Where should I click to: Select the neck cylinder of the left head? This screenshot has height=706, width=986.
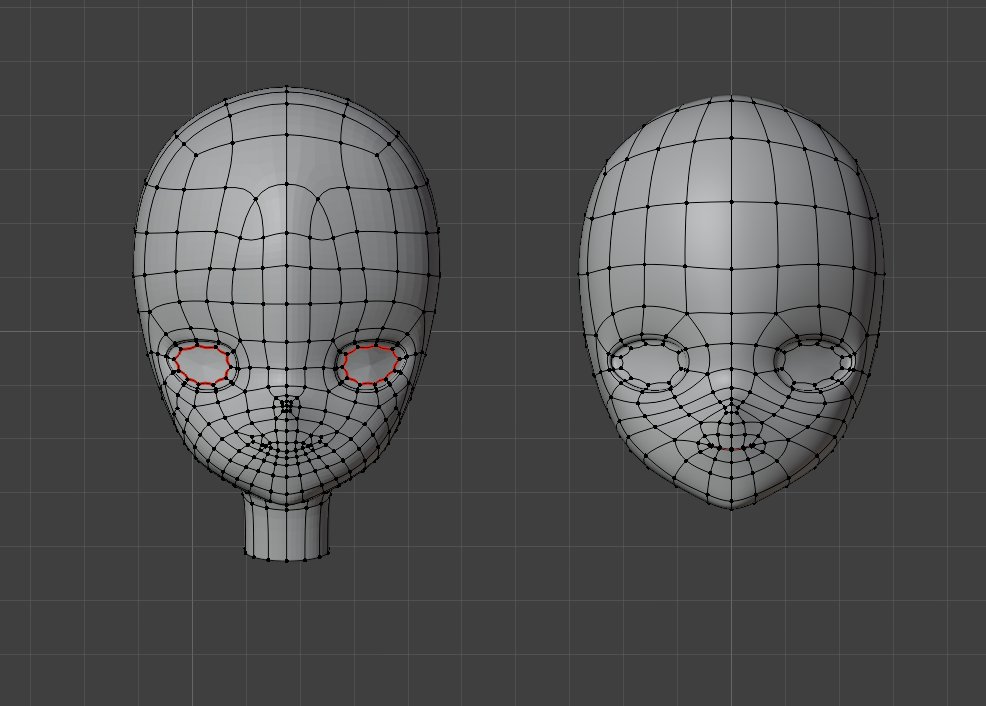pyautogui.click(x=287, y=527)
